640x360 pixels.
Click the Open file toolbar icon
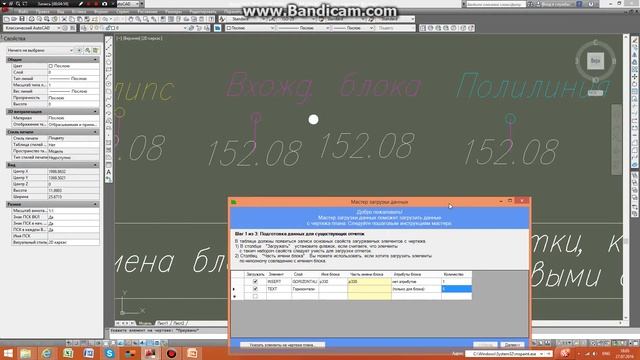tap(14, 19)
